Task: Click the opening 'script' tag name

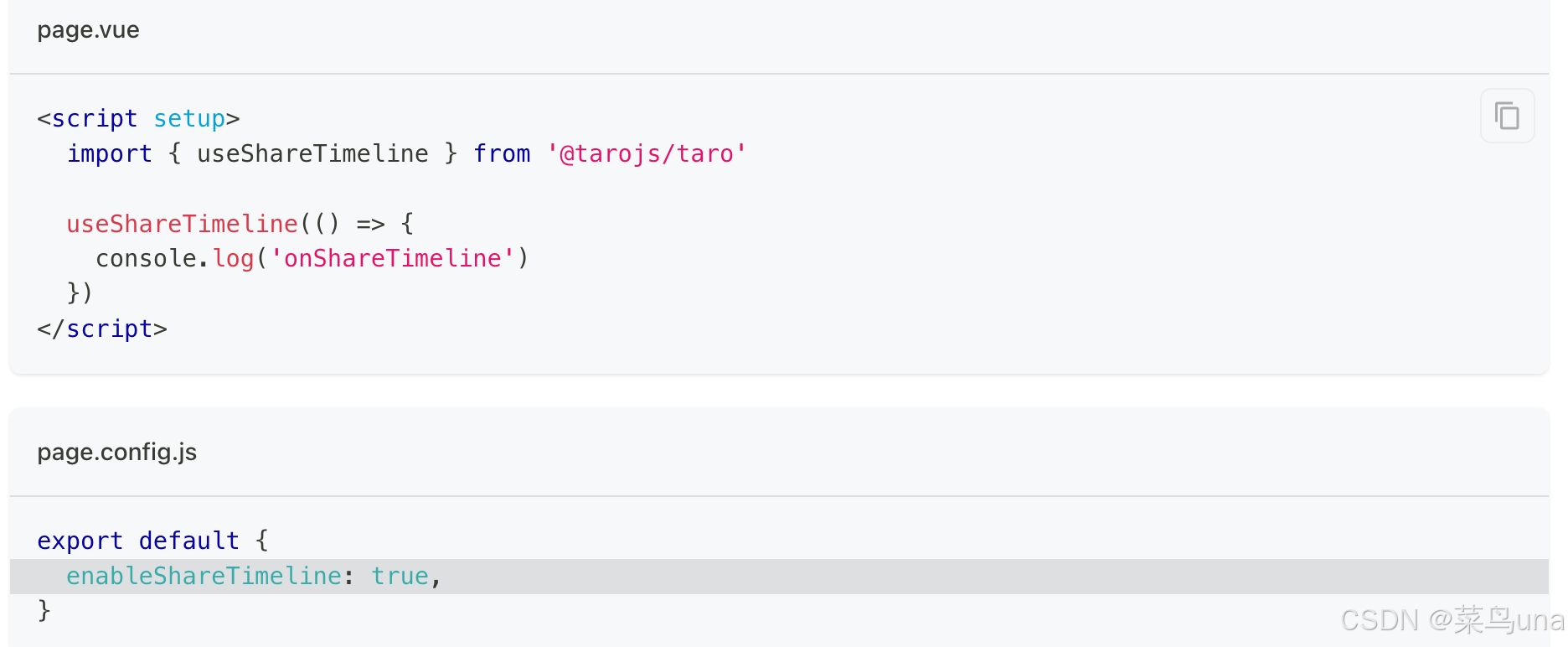Action: point(95,119)
